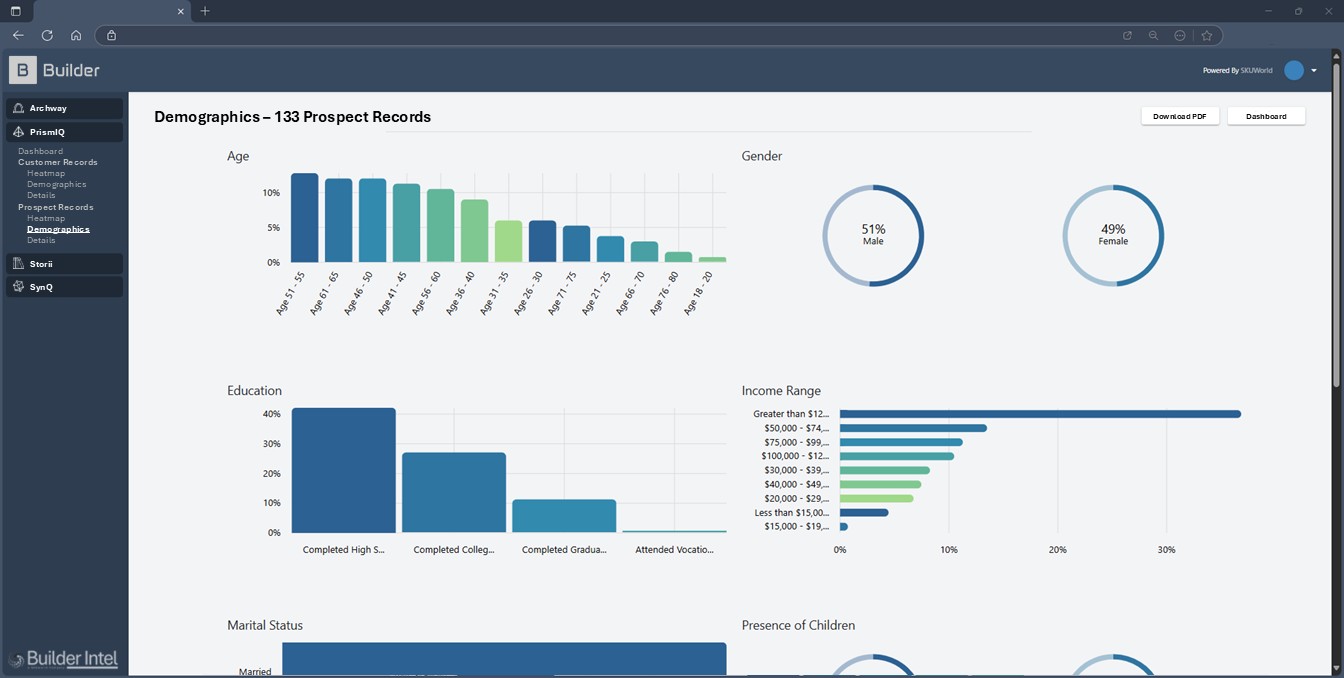Click the Dashboard button at top right
Viewport: 1344px width, 678px height.
pyautogui.click(x=1266, y=116)
